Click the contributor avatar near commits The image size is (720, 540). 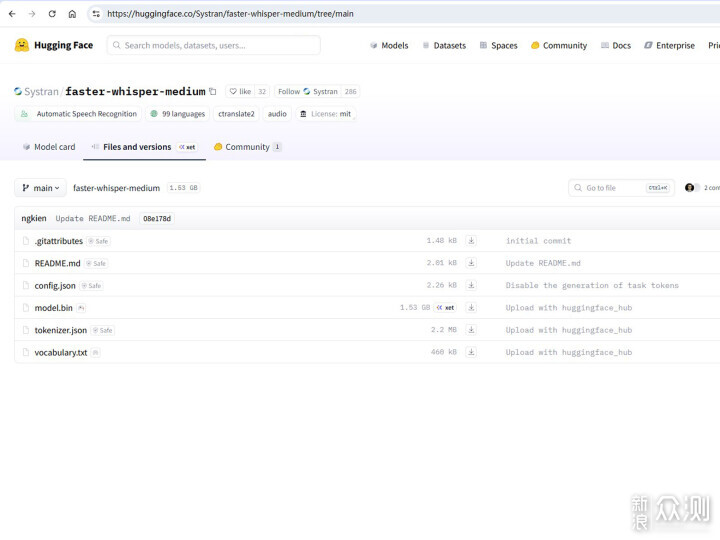click(689, 188)
